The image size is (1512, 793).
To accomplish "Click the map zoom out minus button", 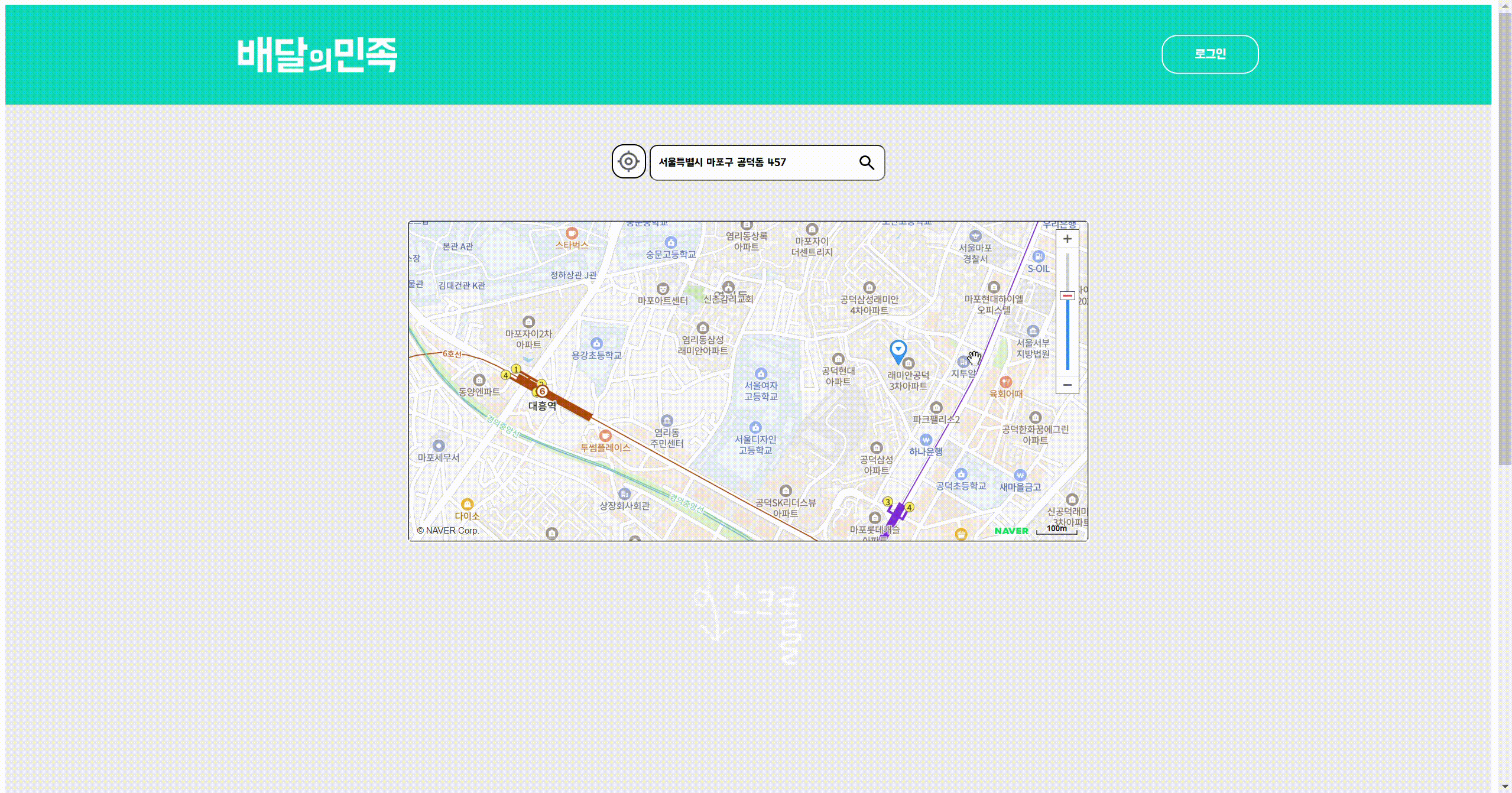I will pyautogui.click(x=1067, y=385).
